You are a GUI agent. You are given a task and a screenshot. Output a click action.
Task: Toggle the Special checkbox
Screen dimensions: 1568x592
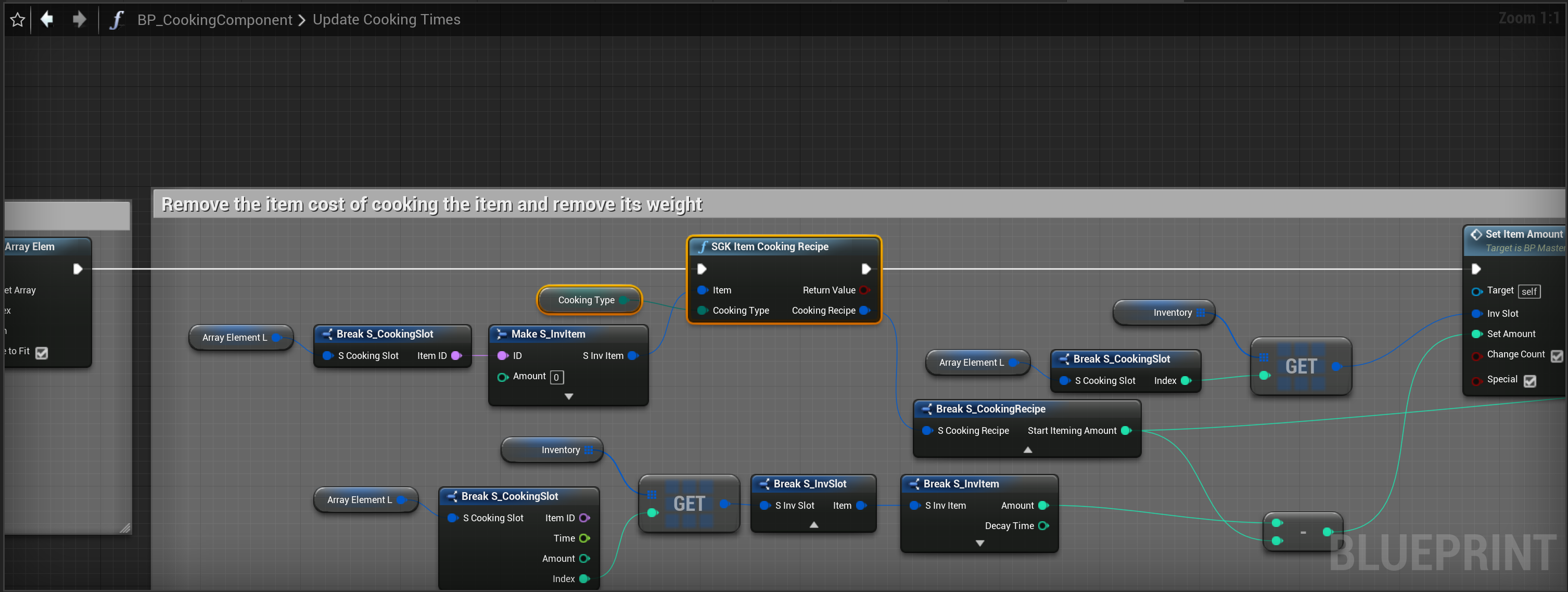[x=1529, y=381]
